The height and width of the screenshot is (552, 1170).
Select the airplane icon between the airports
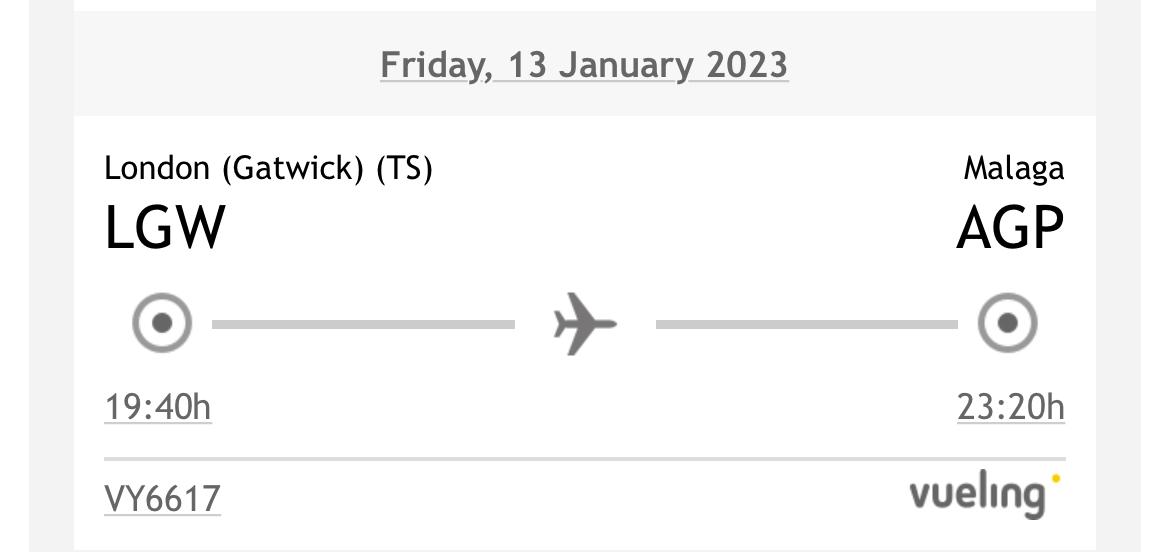(x=585, y=324)
